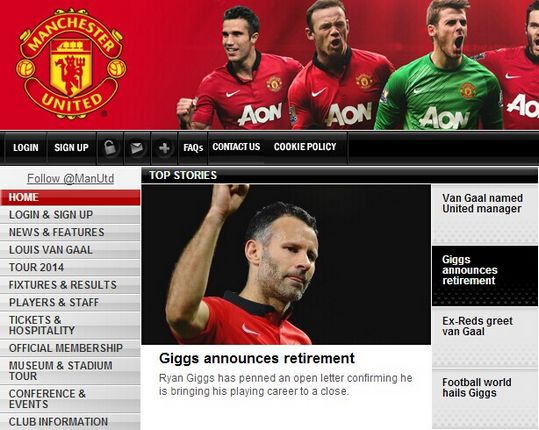Open the envelope mail icon
This screenshot has height=430, width=539.
137,148
